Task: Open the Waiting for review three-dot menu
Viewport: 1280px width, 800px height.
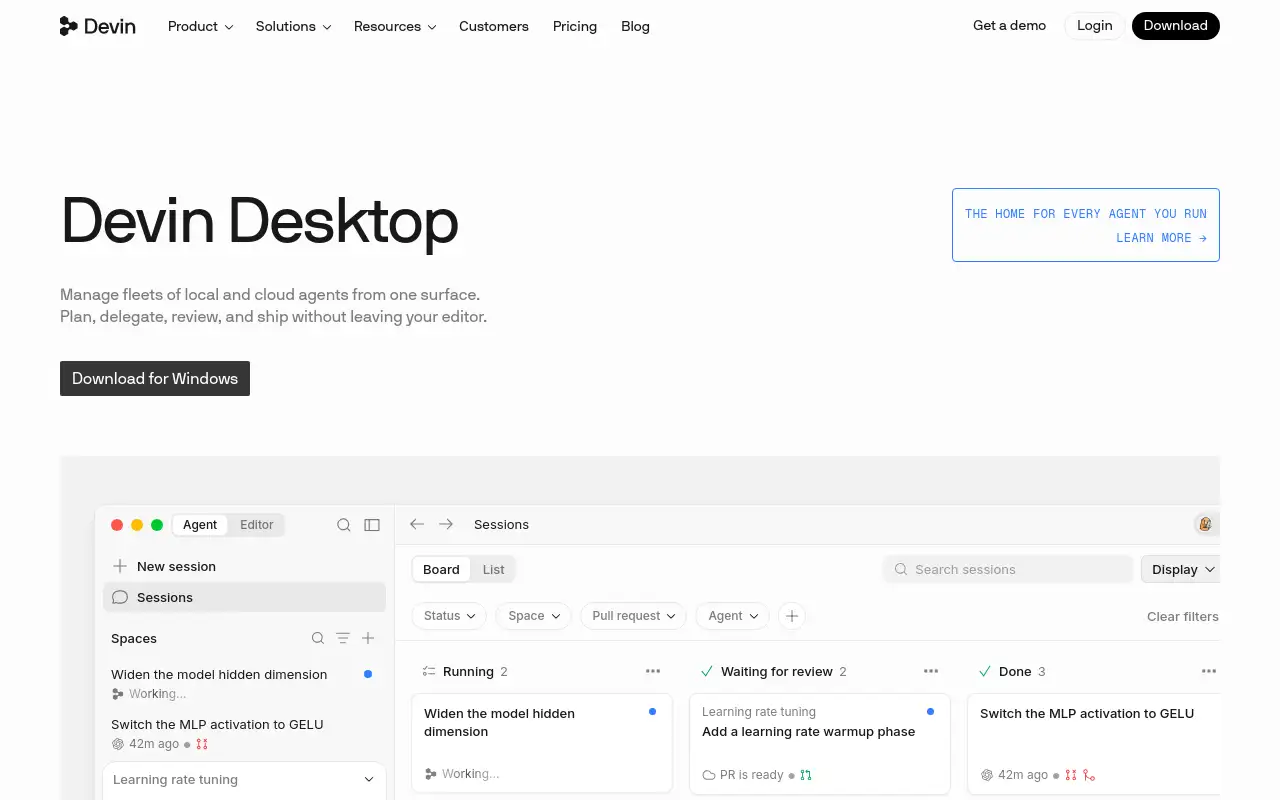Action: point(931,671)
